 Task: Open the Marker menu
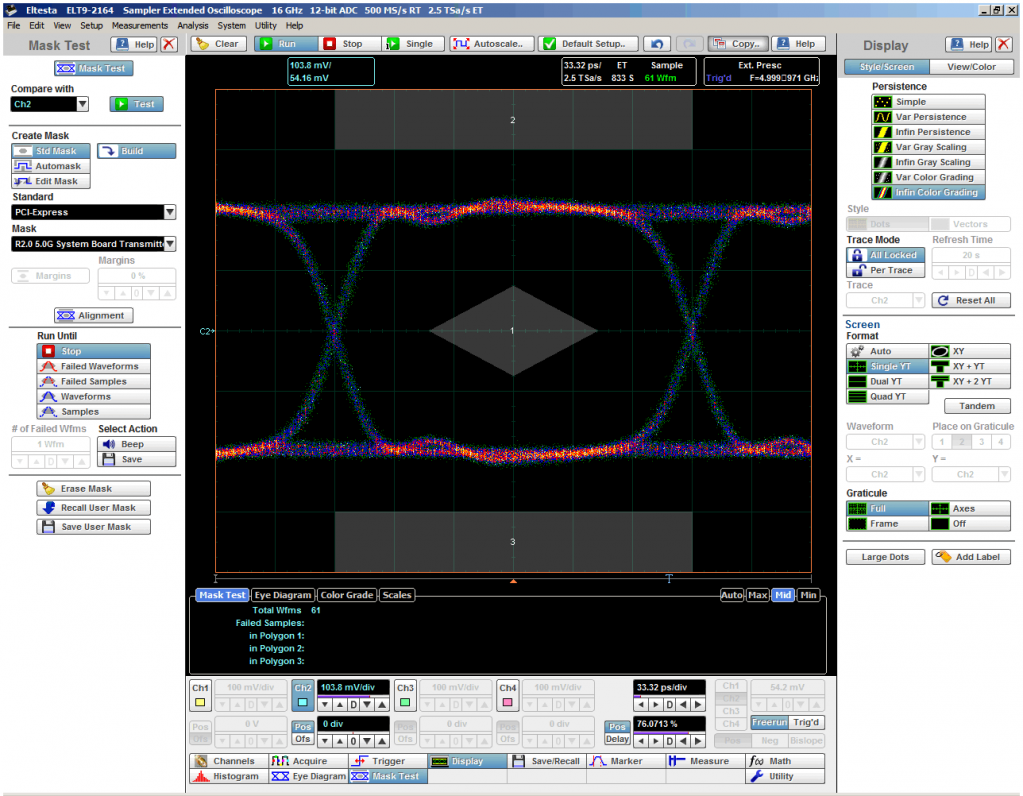click(624, 761)
